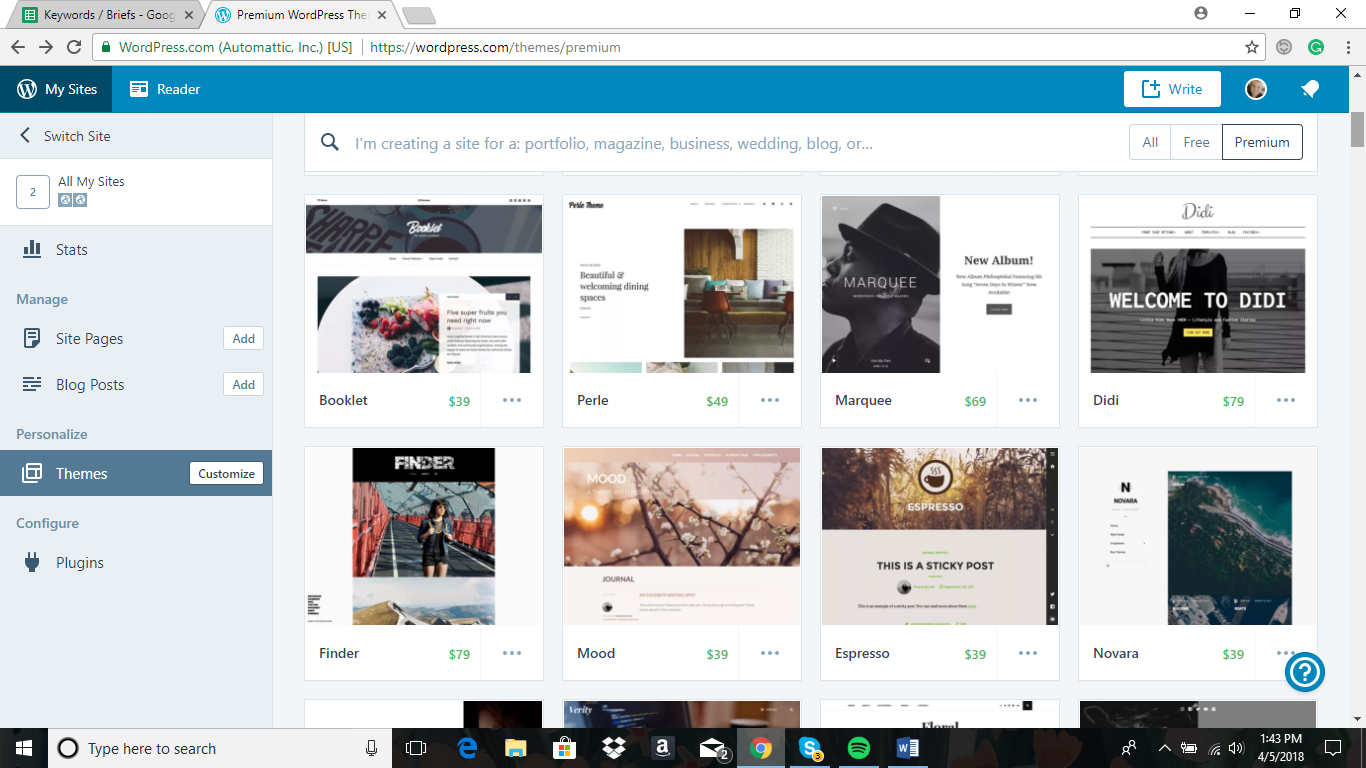1366x768 pixels.
Task: Click the Plugins plug icon
Action: click(32, 563)
